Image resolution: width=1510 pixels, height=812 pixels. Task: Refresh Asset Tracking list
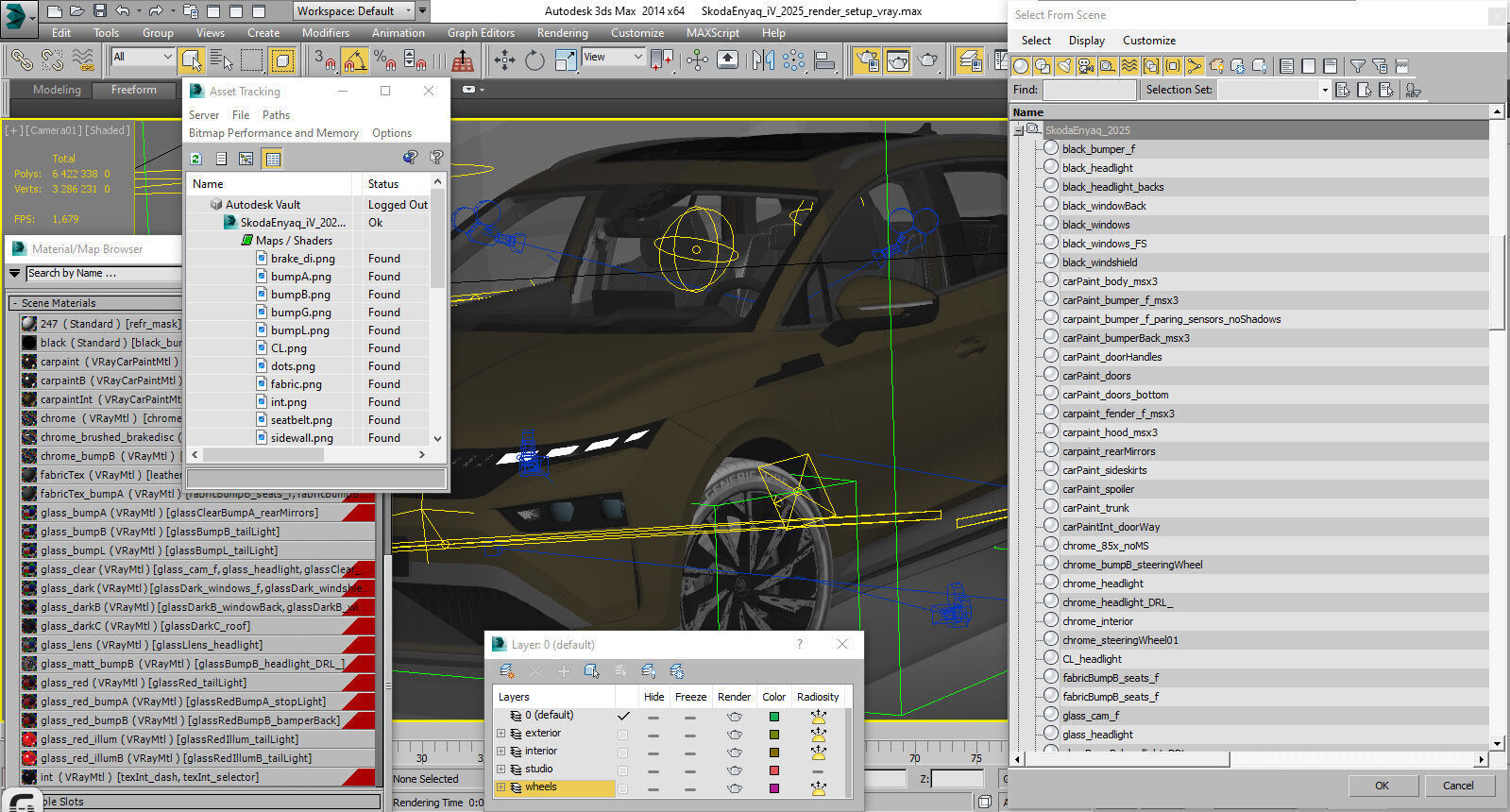pos(196,159)
